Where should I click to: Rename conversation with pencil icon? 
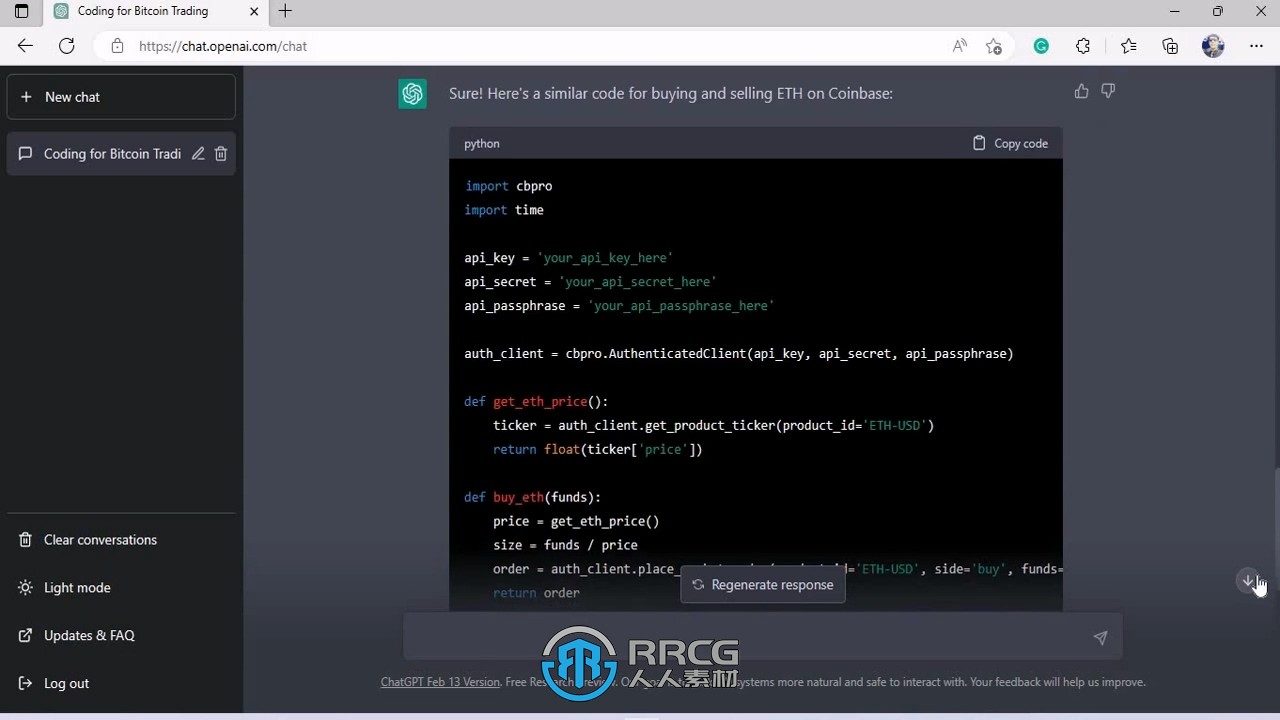coord(198,154)
